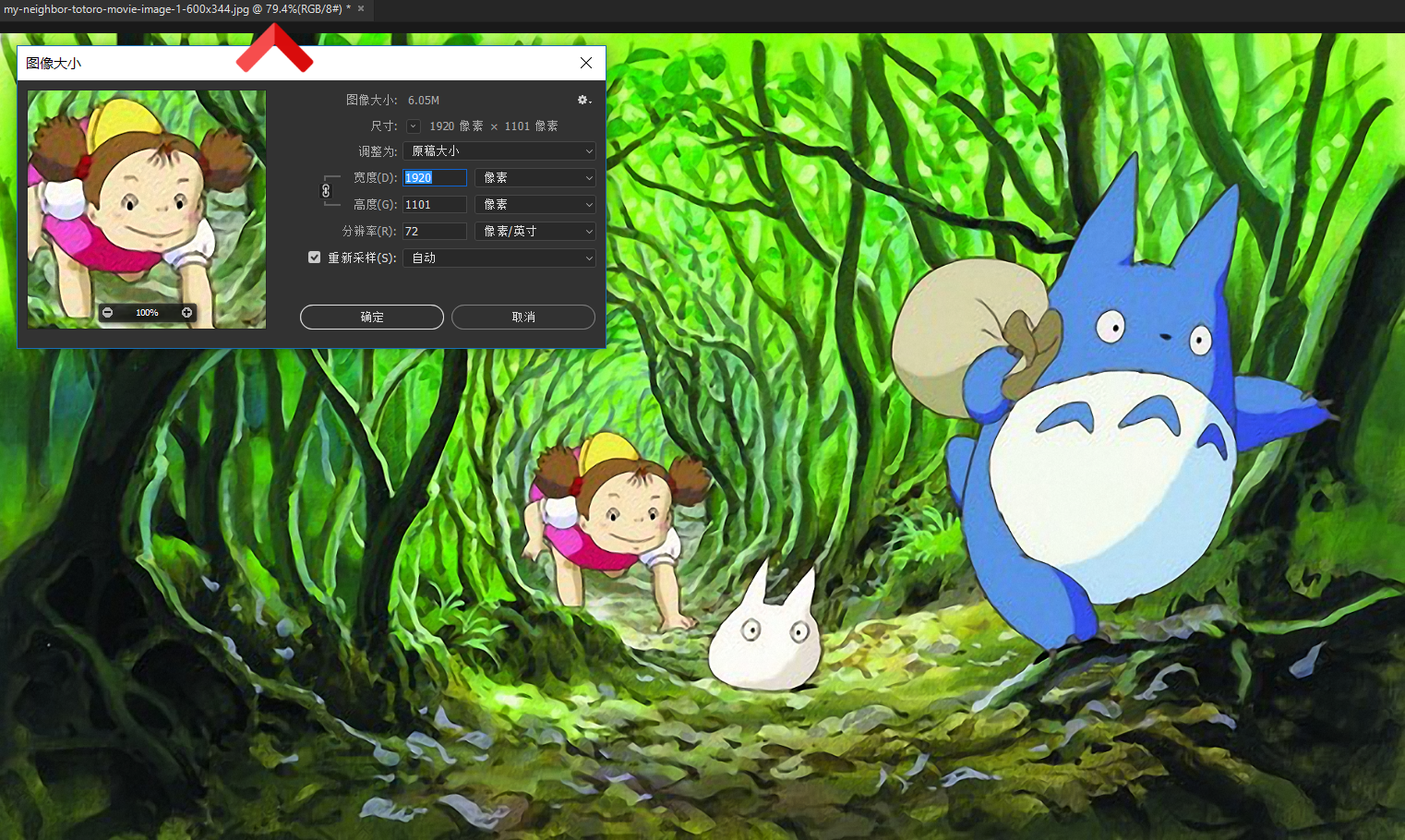This screenshot has width=1405, height=840.
Task: Open the gear settings menu in dialog
Action: (x=583, y=100)
